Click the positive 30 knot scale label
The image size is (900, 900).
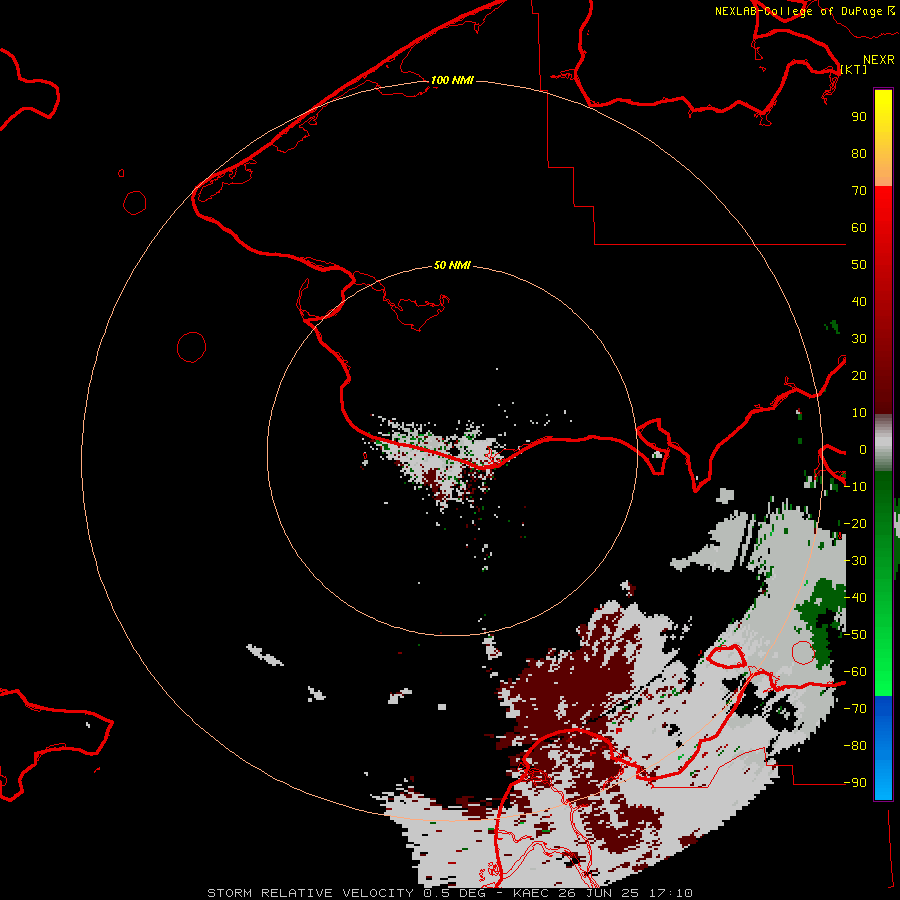859,339
